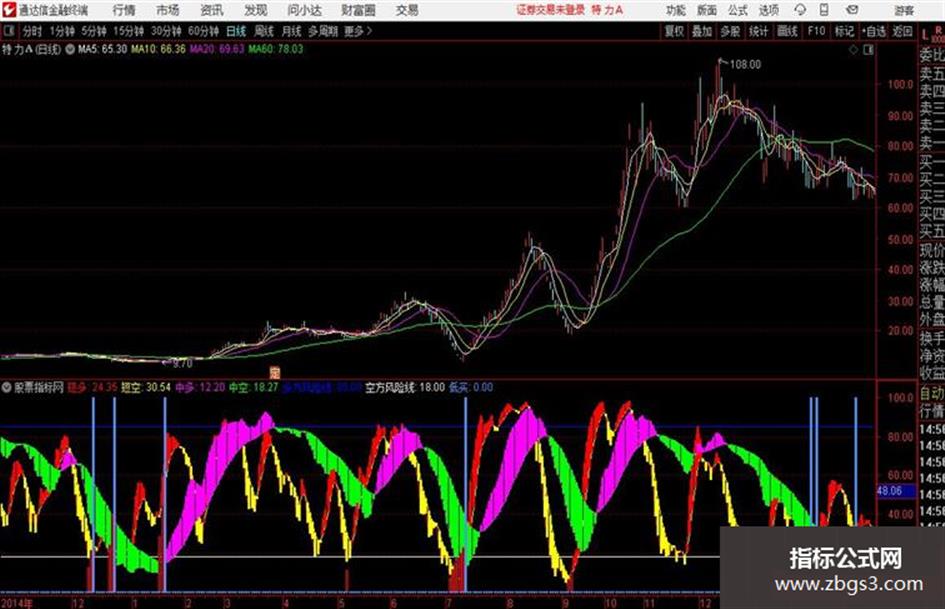
Task: Click the 游客 guest account label
Action: point(903,10)
